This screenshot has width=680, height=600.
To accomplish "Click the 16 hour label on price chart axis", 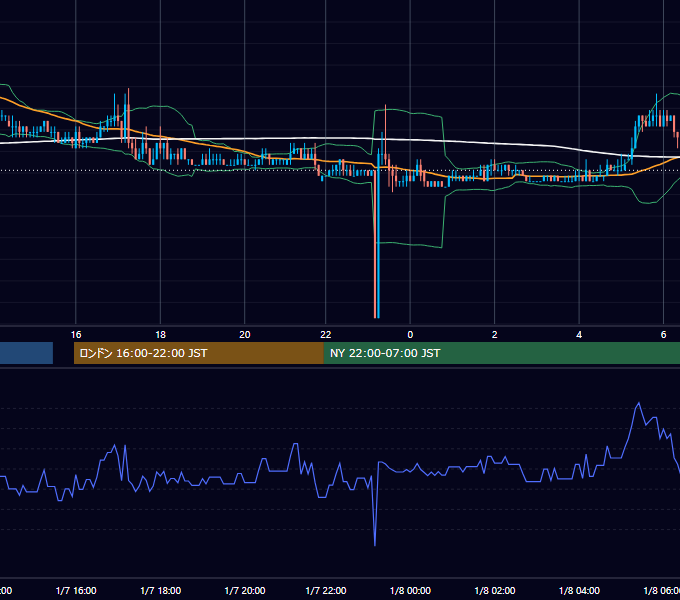I will tap(76, 335).
